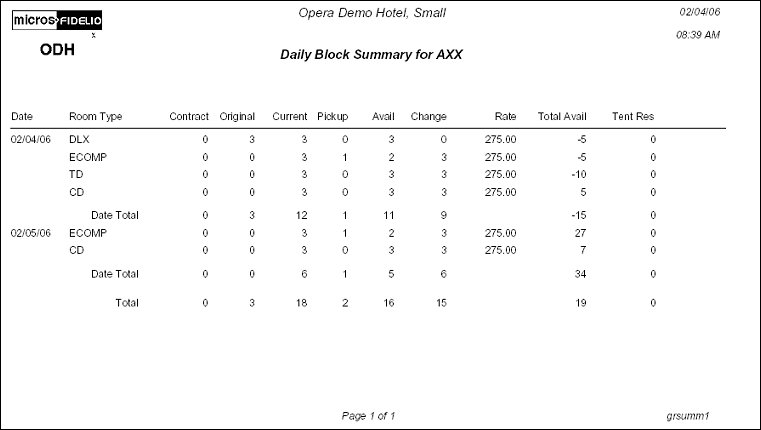The width and height of the screenshot is (761, 430).
Task: Click the Room Type column header
Action: point(95,117)
